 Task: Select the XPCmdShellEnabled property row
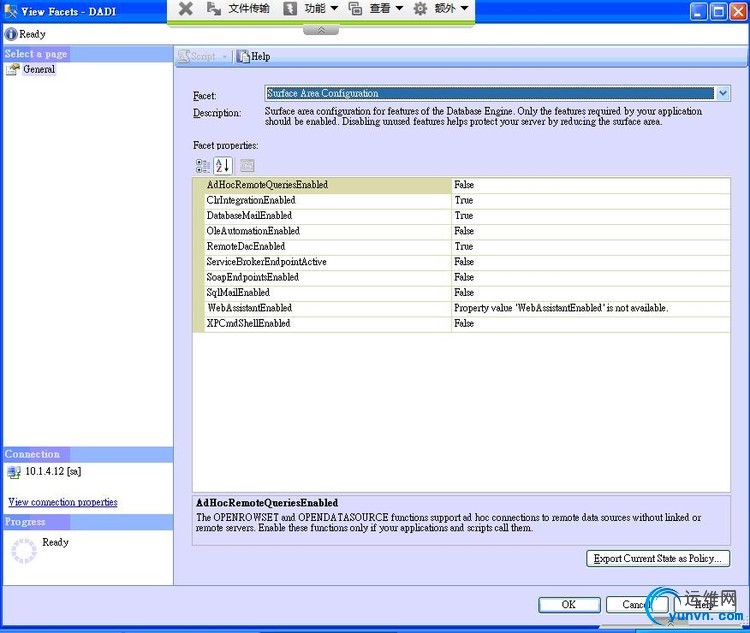[x=249, y=324]
